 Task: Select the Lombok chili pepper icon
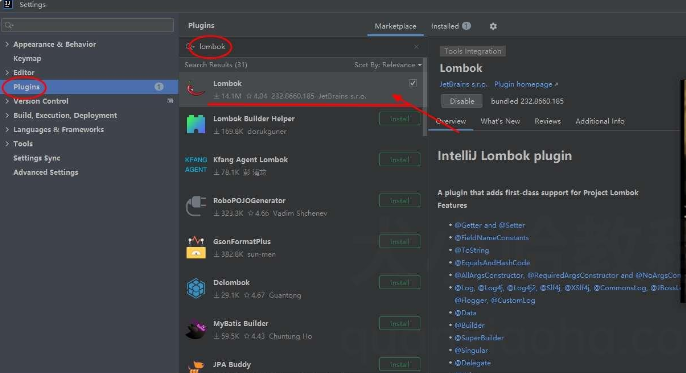point(196,89)
